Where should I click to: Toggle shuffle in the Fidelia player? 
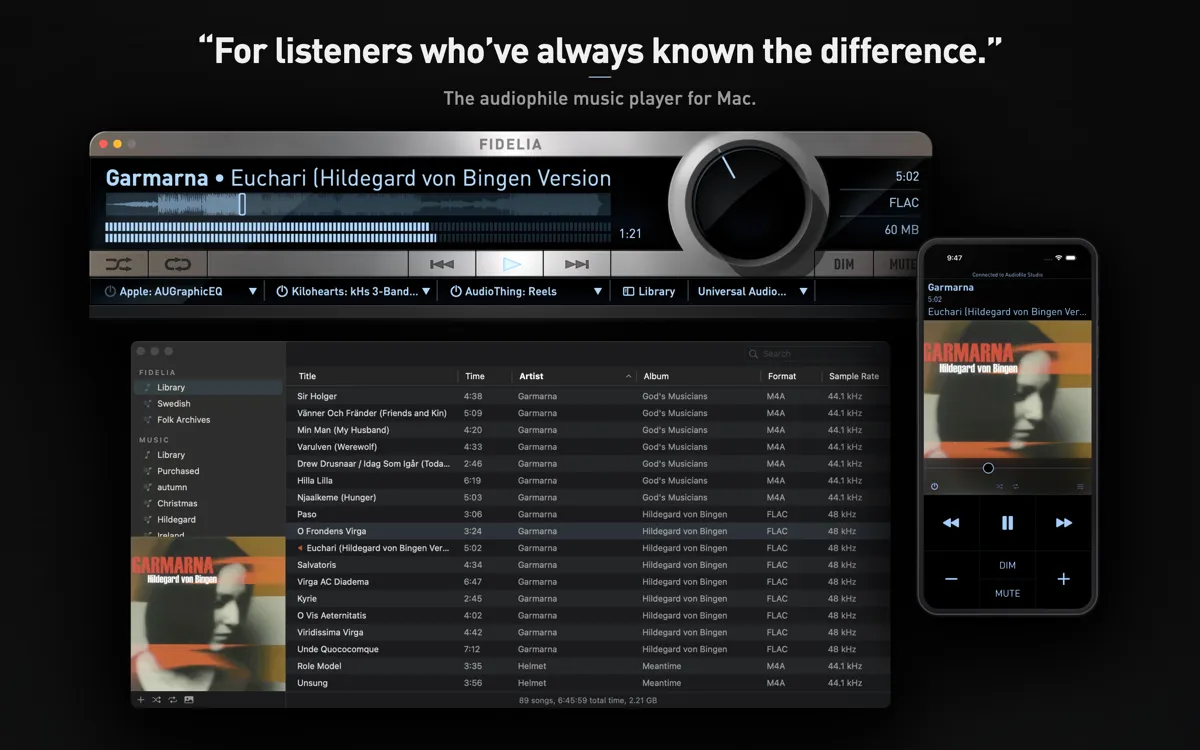(118, 264)
